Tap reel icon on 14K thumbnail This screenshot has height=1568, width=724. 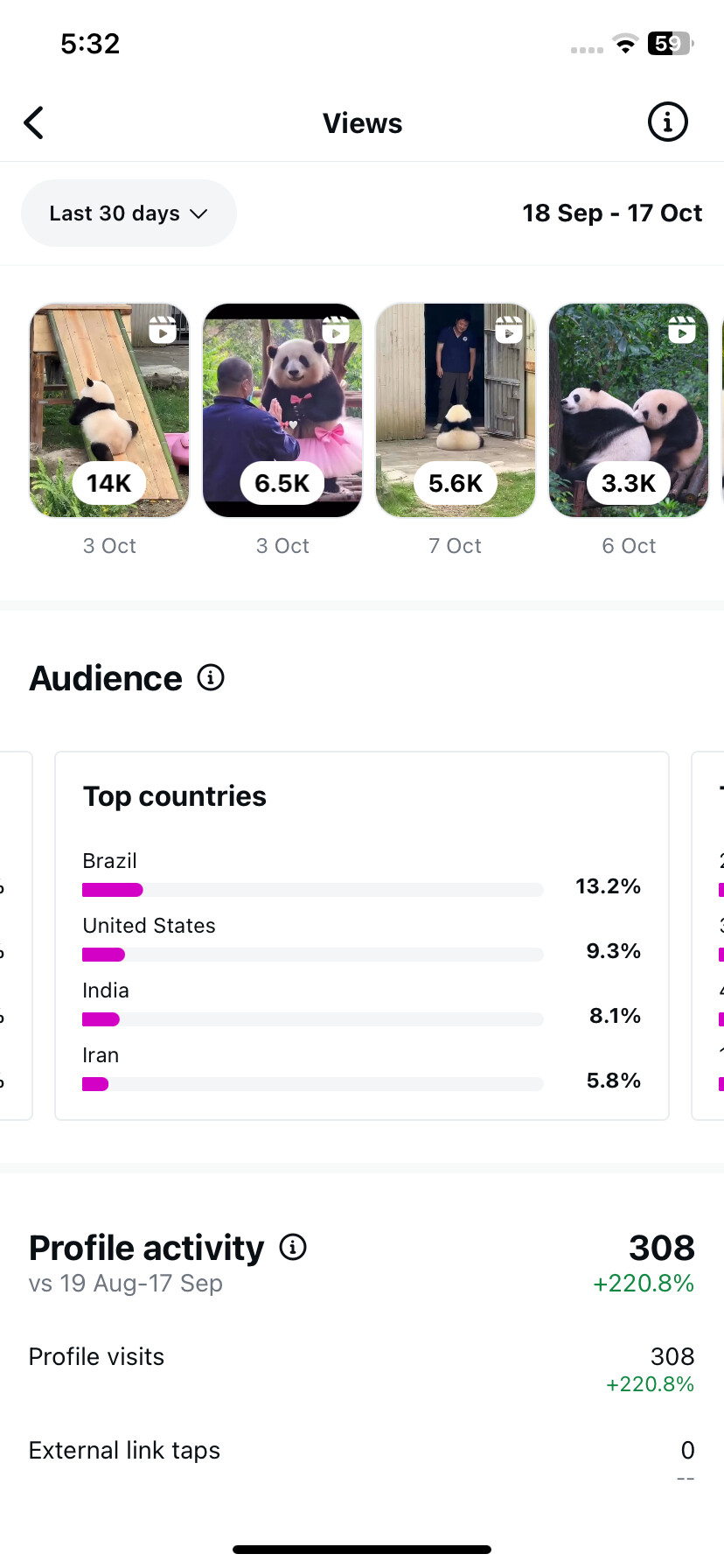coord(163,330)
